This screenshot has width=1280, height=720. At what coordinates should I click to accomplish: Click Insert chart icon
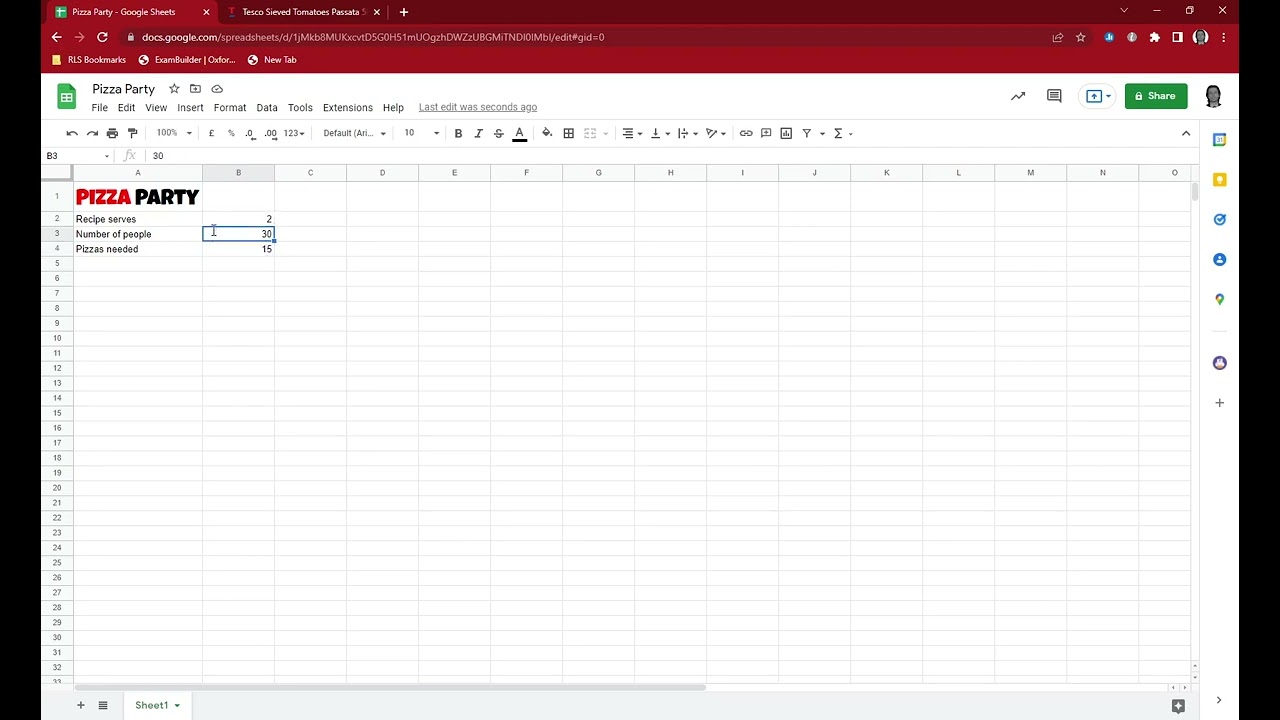[x=786, y=133]
